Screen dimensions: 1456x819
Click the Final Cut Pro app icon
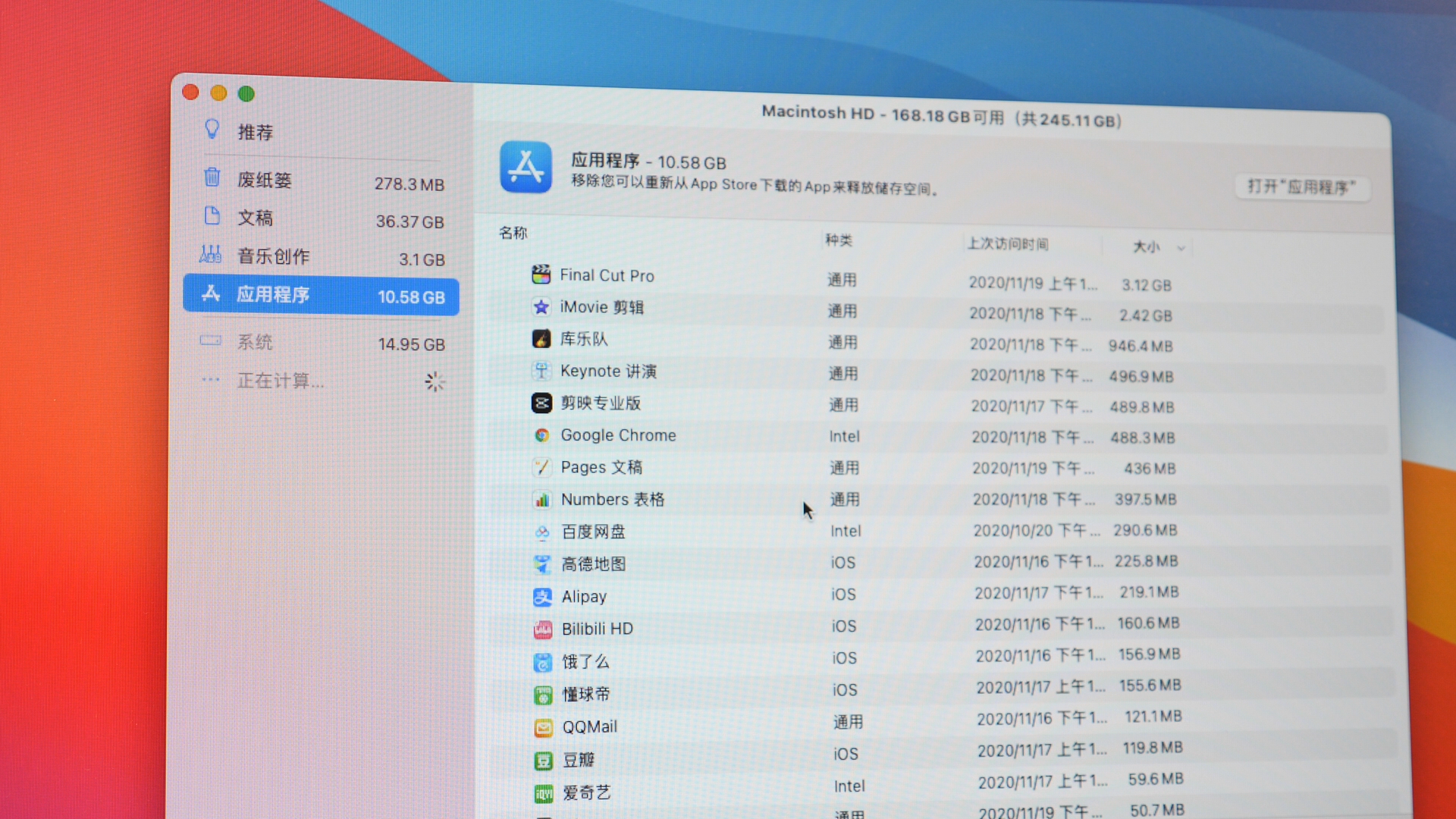coord(541,275)
